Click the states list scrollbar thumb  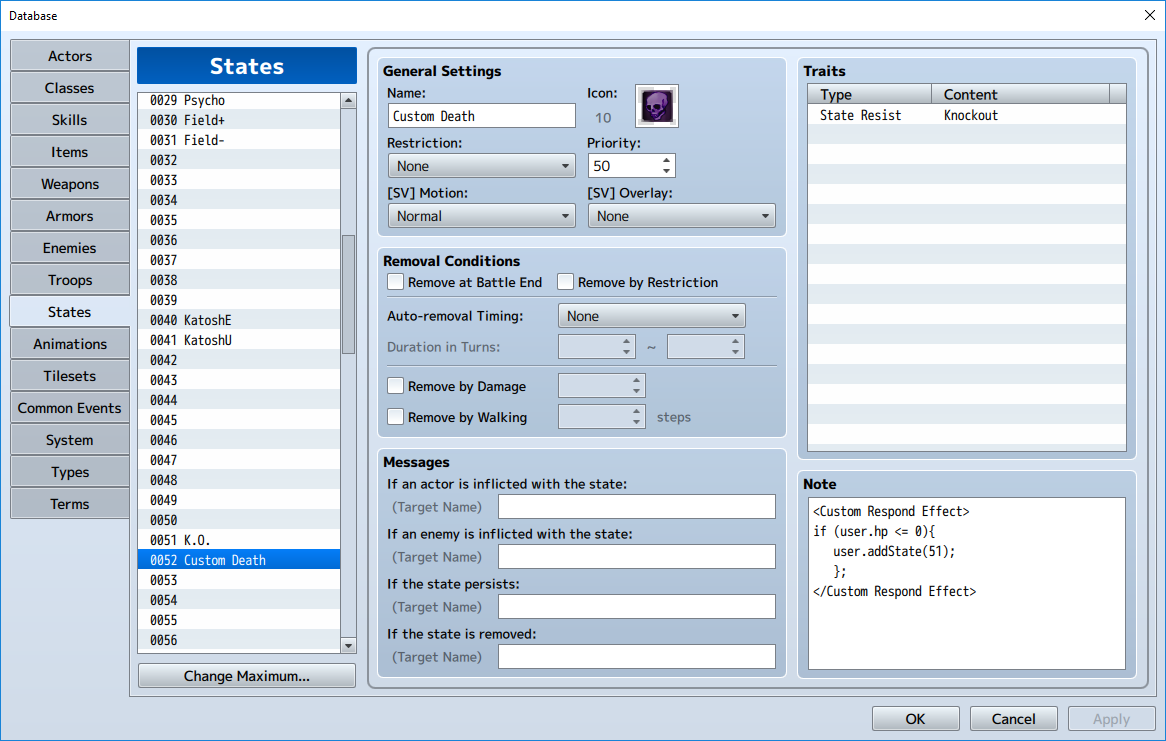point(348,295)
